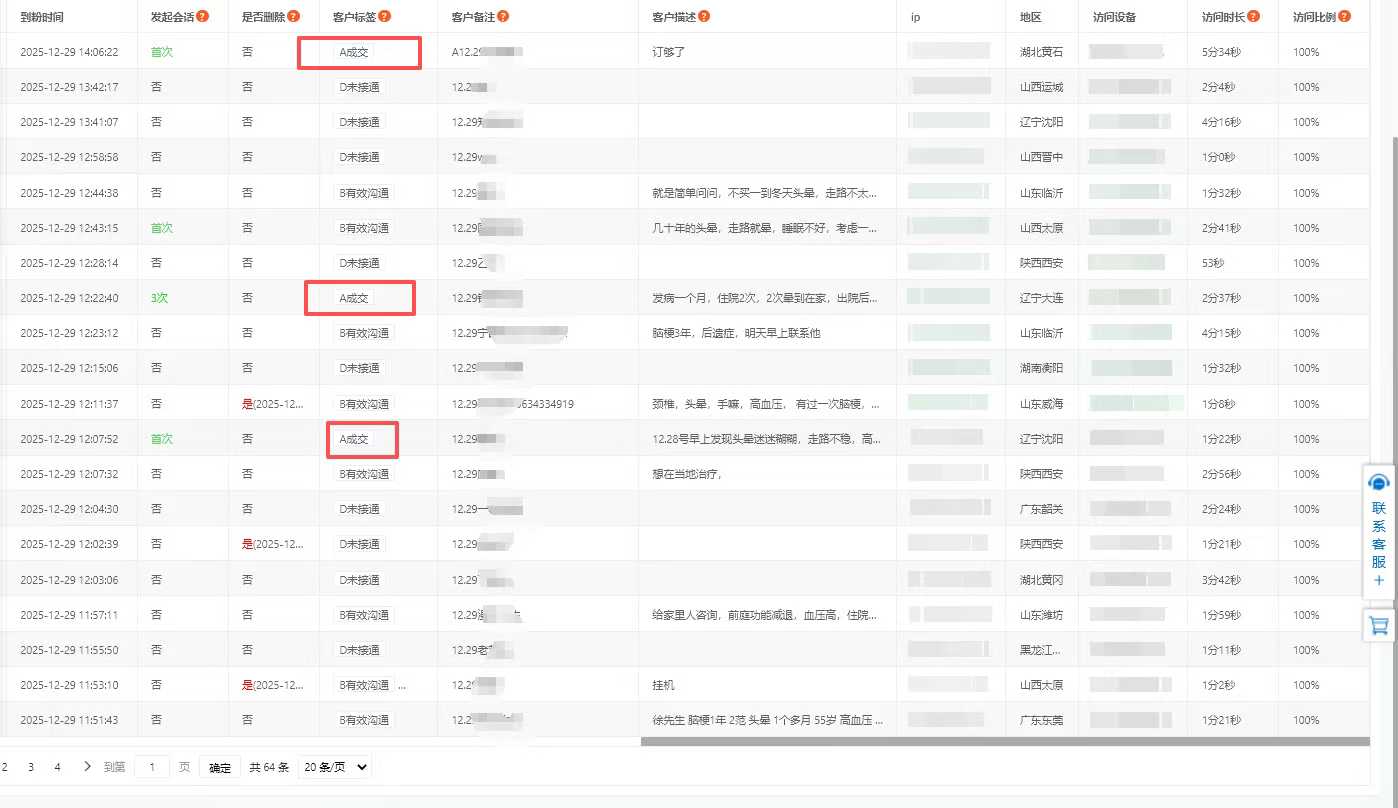1398x808 pixels.
Task: Open the 20条/页 page size dropdown
Action: coord(334,767)
